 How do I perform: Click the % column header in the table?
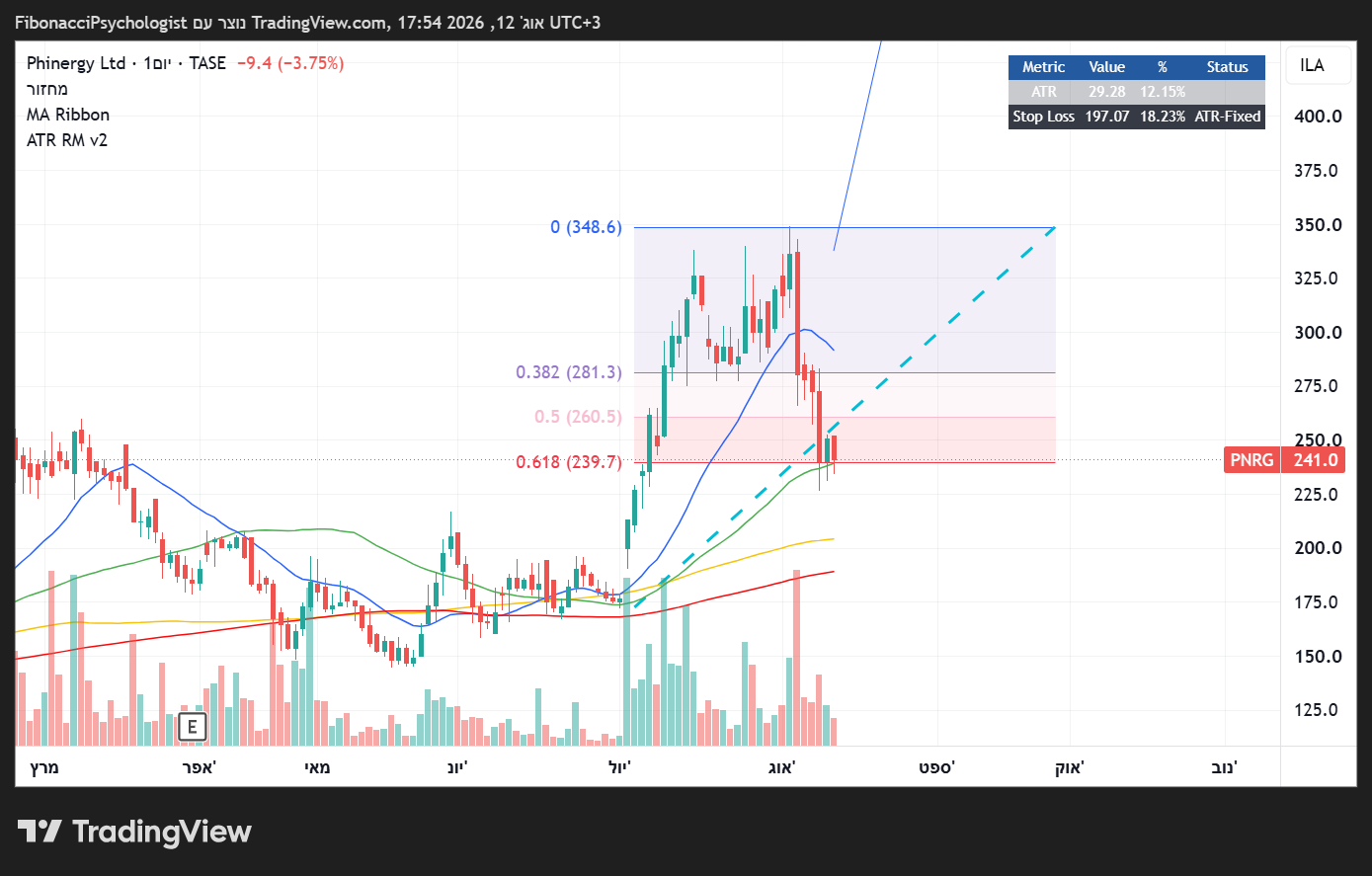tap(1163, 67)
